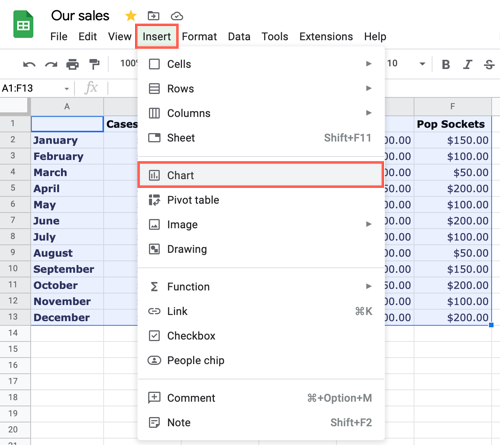Click the February cell
Screen dimensions: 500x445
click(67, 156)
